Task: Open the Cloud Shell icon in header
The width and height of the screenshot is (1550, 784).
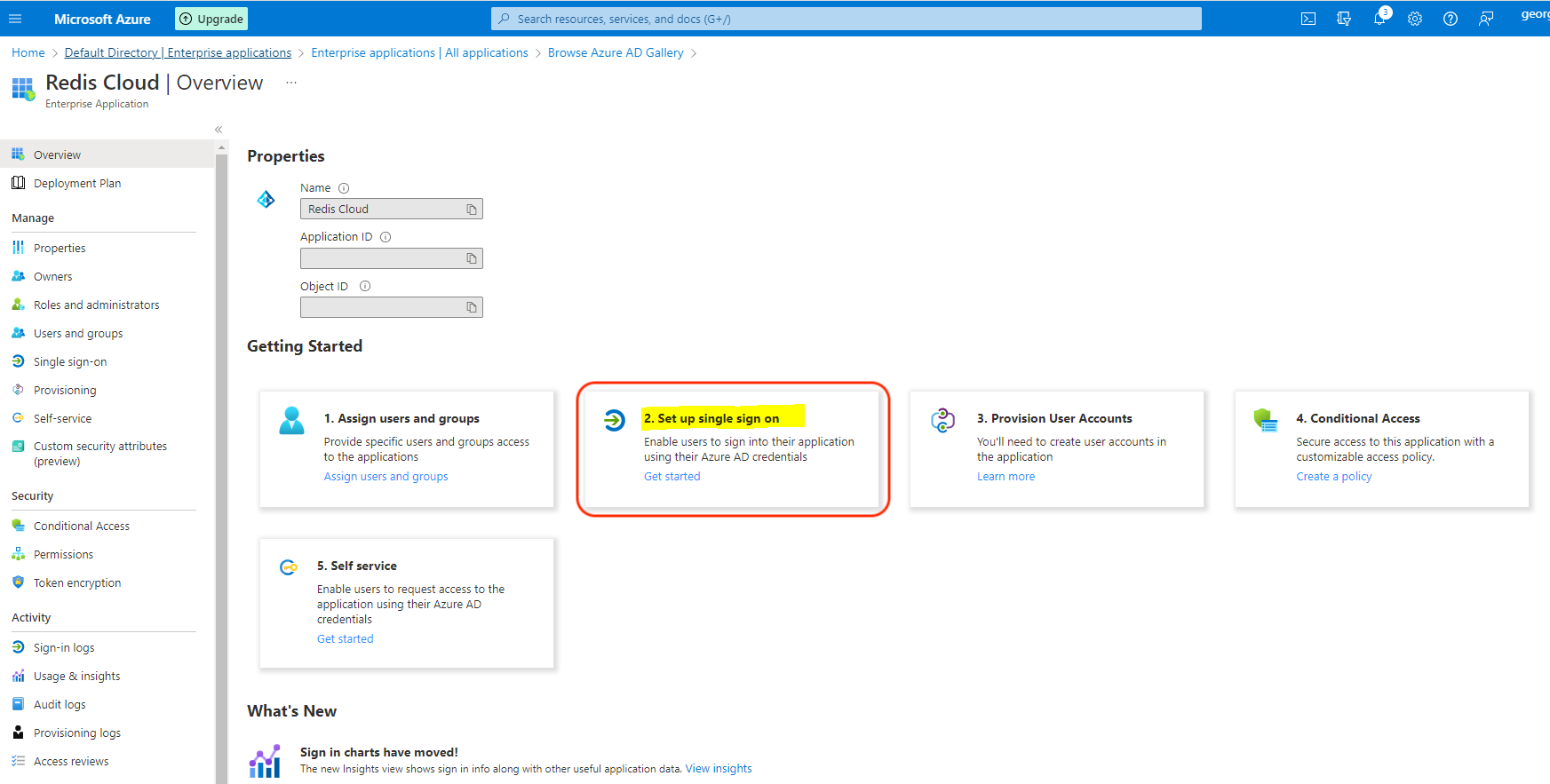Action: (x=1308, y=19)
